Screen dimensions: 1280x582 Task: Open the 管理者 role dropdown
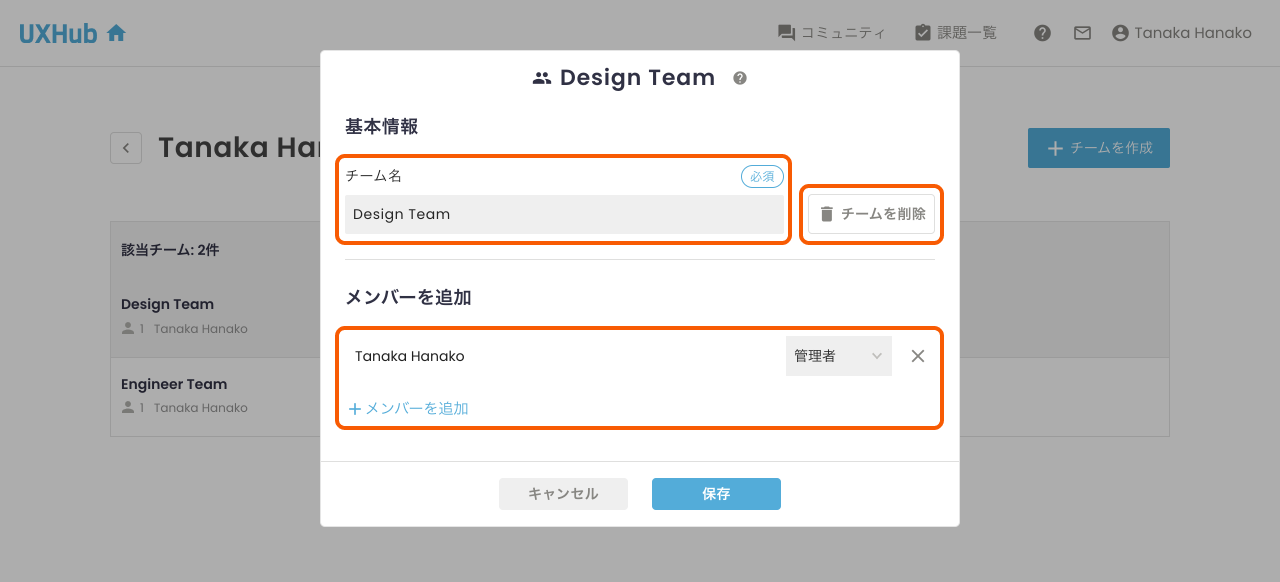tap(838, 355)
